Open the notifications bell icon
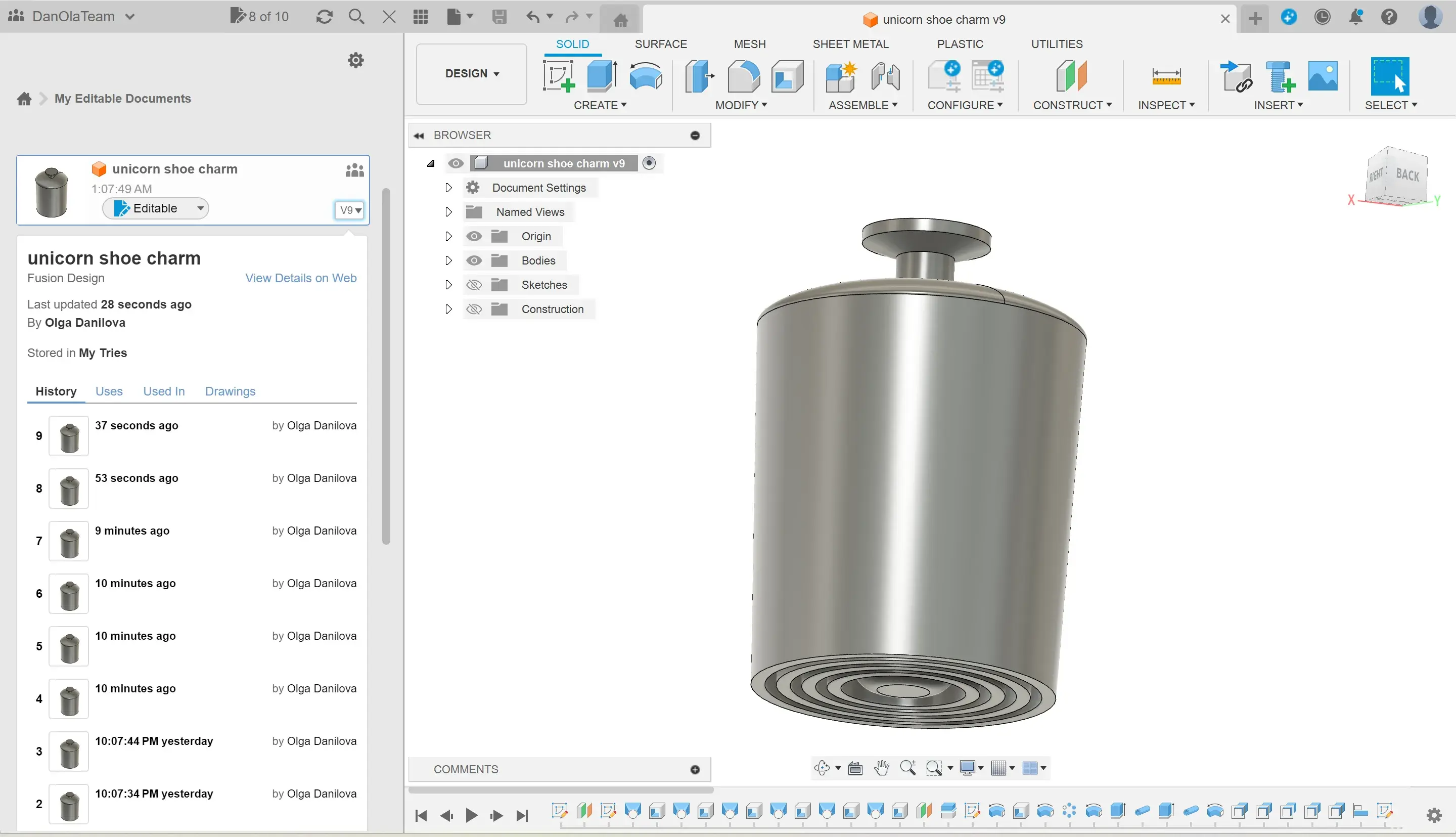The width and height of the screenshot is (1456, 837). (x=1356, y=17)
